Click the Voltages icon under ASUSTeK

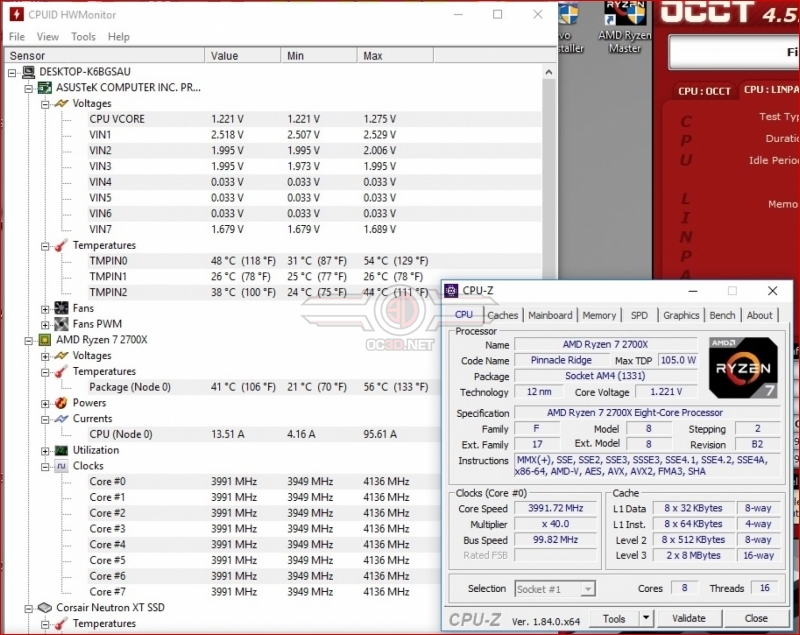(62, 104)
